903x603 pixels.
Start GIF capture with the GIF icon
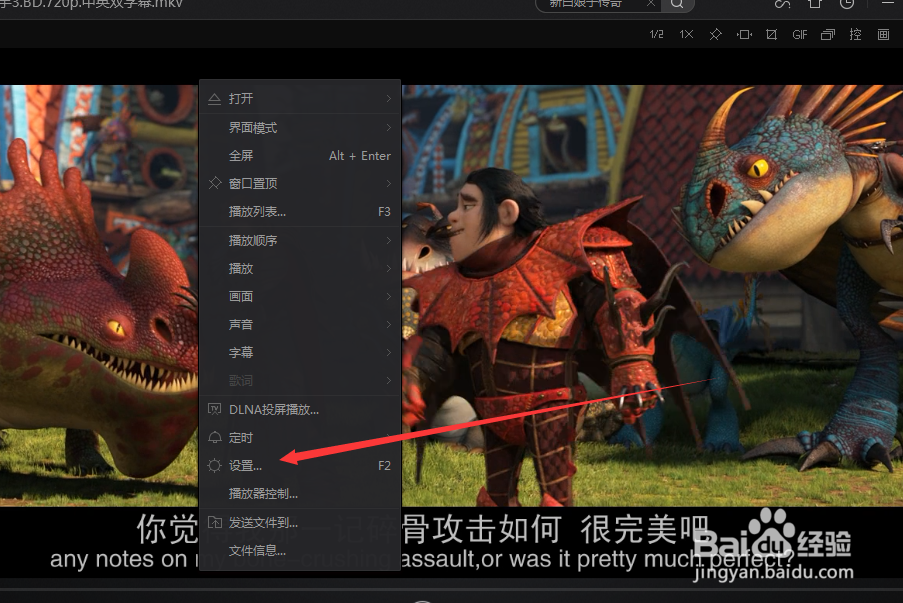pyautogui.click(x=800, y=35)
